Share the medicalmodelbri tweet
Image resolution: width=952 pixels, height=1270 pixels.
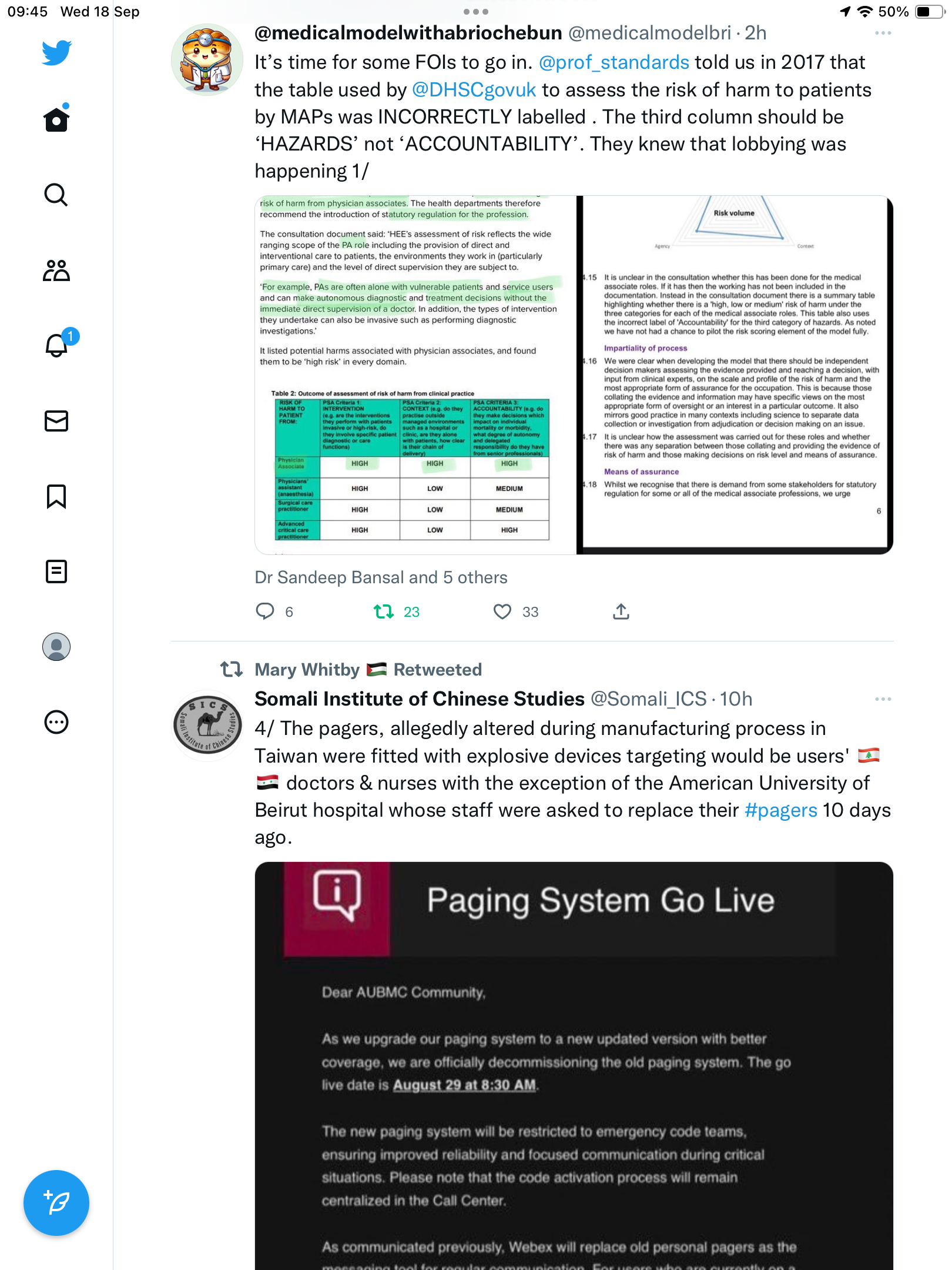click(x=621, y=611)
